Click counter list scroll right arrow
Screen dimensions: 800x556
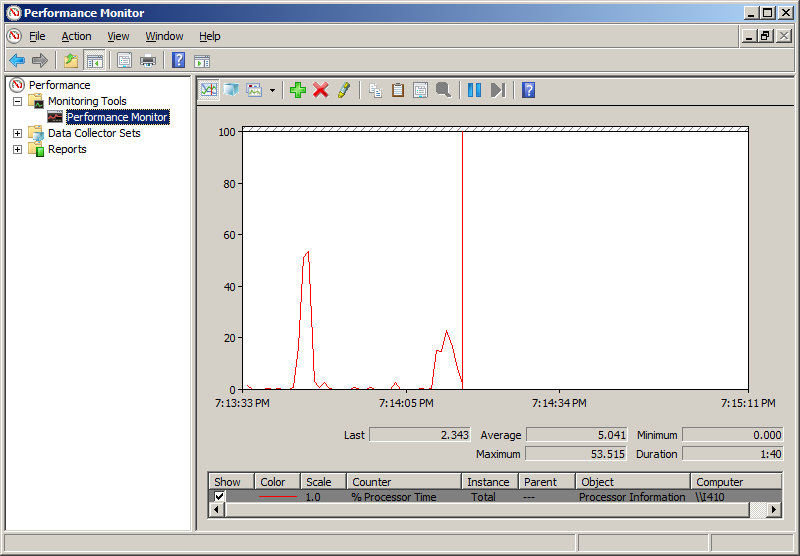point(774,509)
